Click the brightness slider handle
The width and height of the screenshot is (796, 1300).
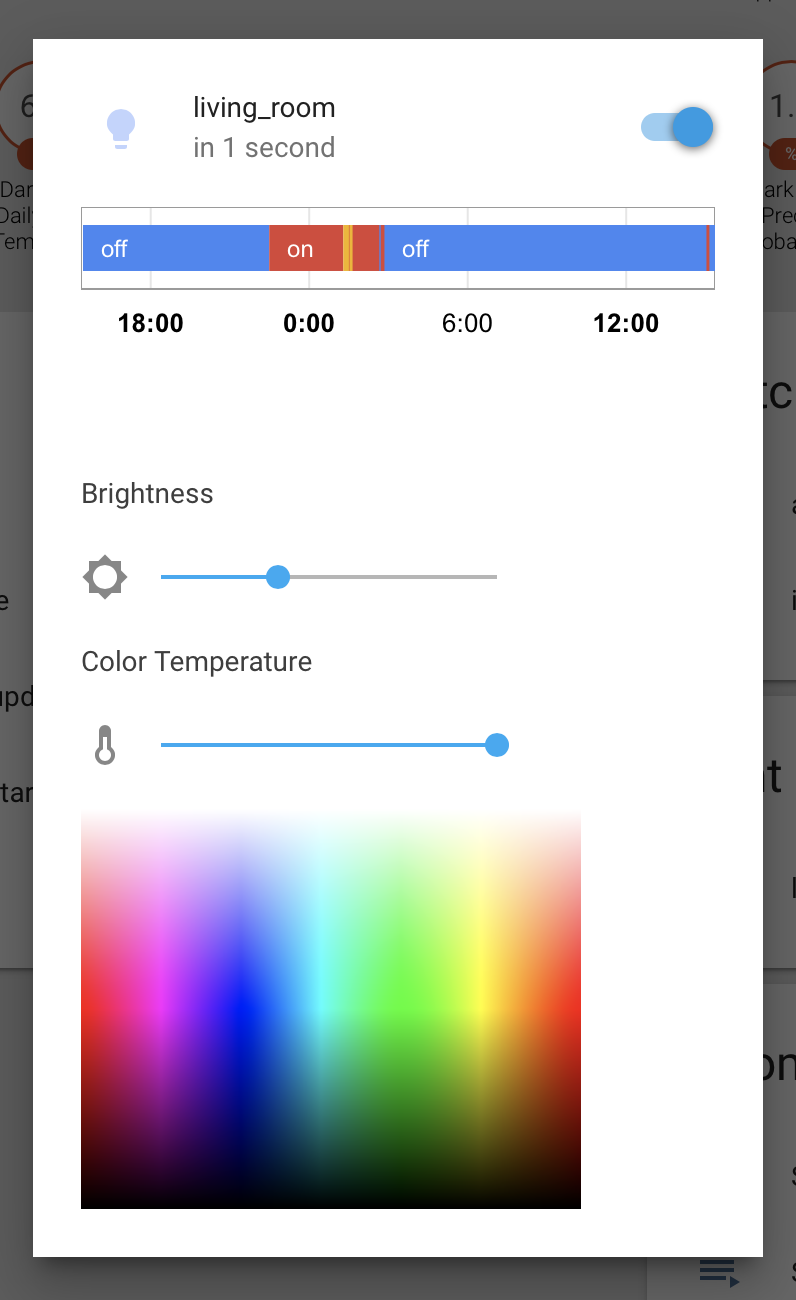278,577
